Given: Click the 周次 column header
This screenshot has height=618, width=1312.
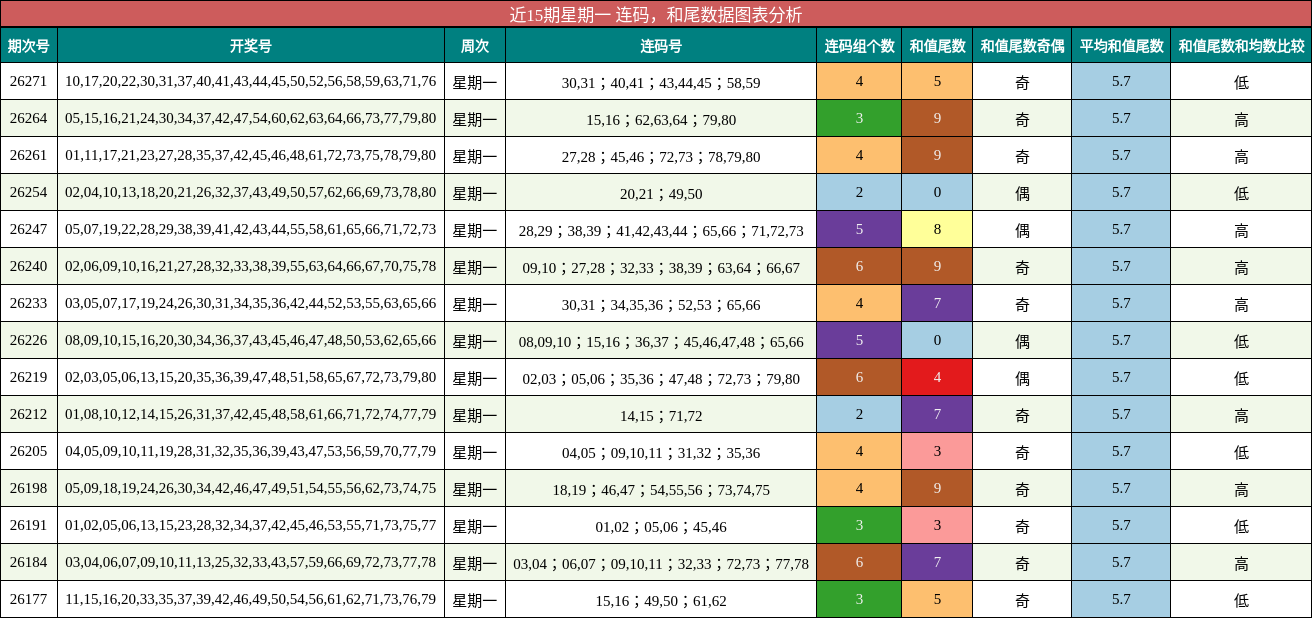Looking at the screenshot, I should (475, 45).
